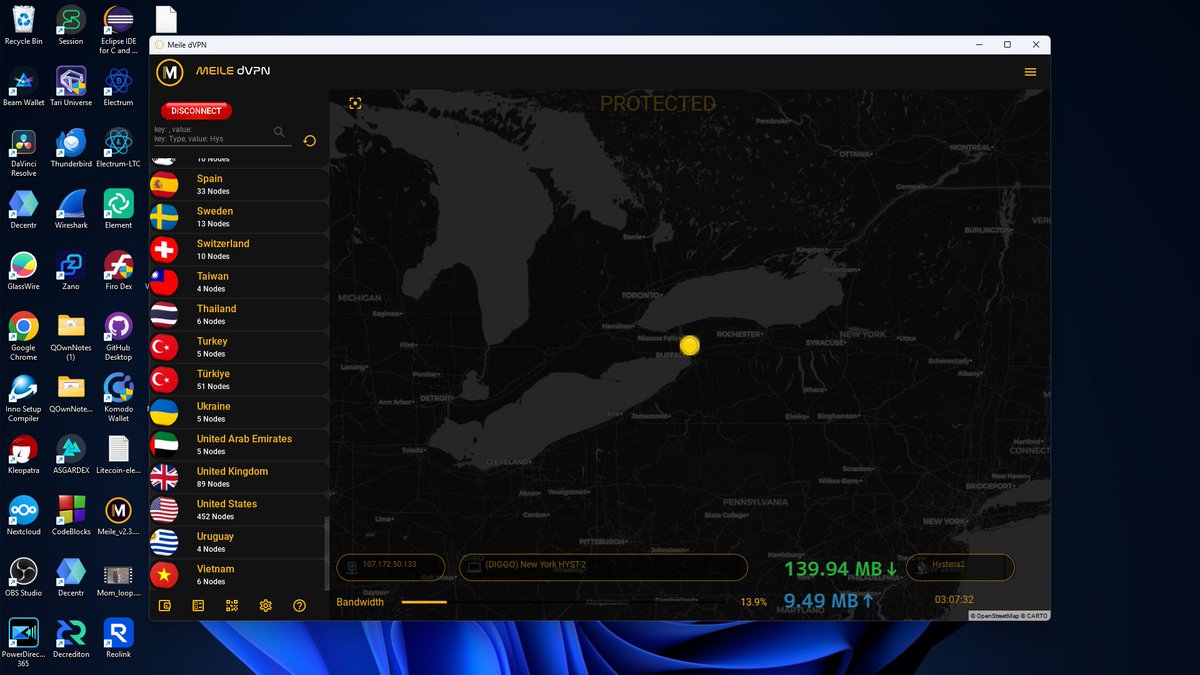
Task: Select United States 452 Nodes row
Action: point(239,509)
